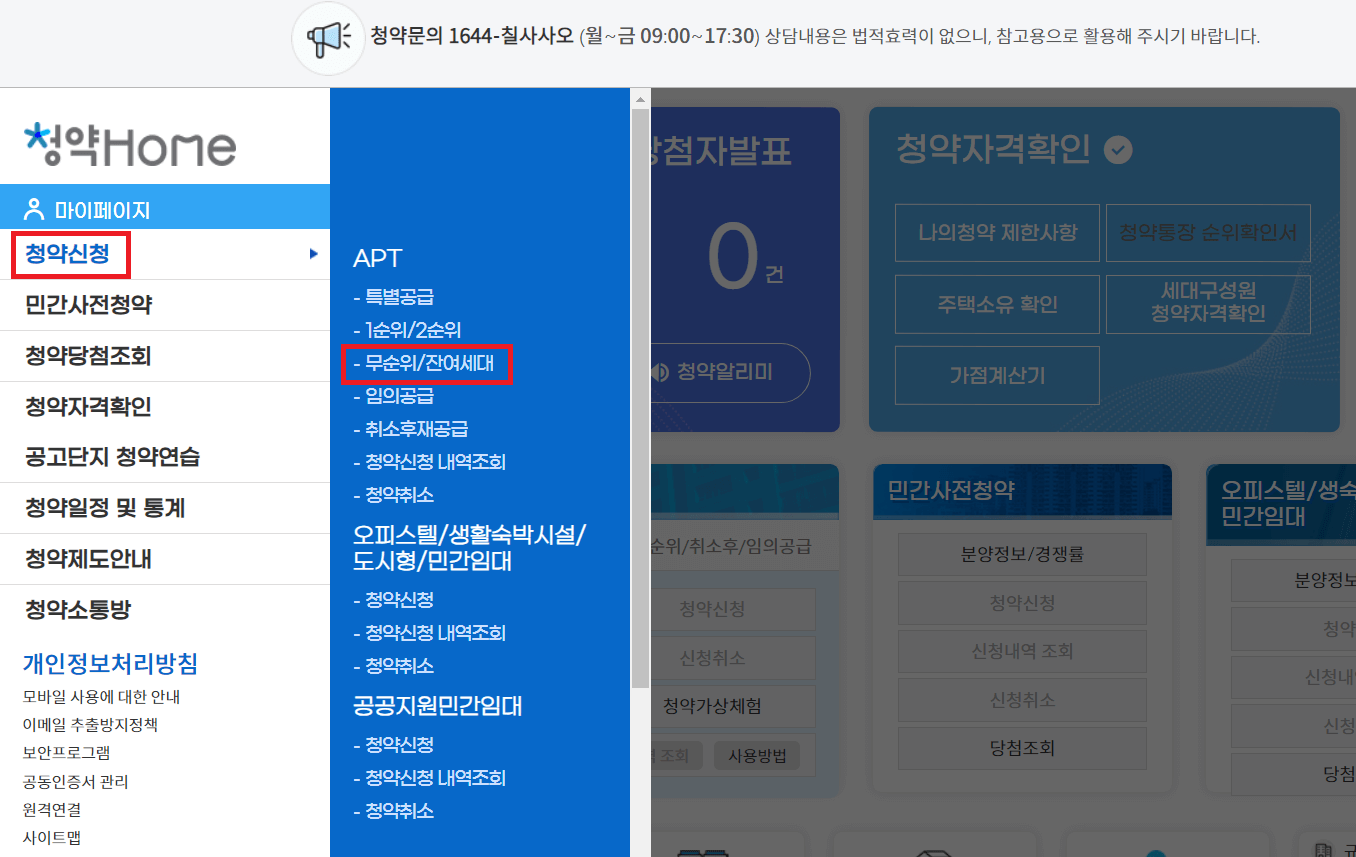Open the 민간사전청약 sidebar menu item
The width and height of the screenshot is (1356, 857).
[x=88, y=305]
